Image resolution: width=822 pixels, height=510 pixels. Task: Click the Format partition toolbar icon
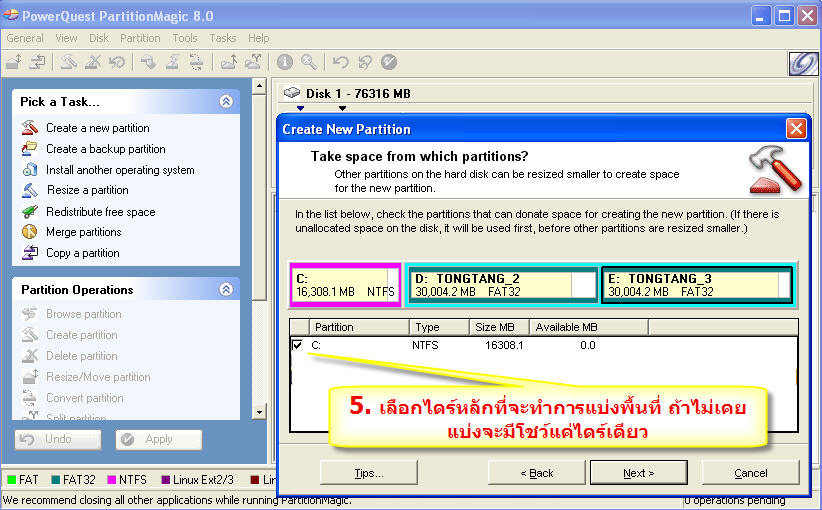(x=172, y=62)
